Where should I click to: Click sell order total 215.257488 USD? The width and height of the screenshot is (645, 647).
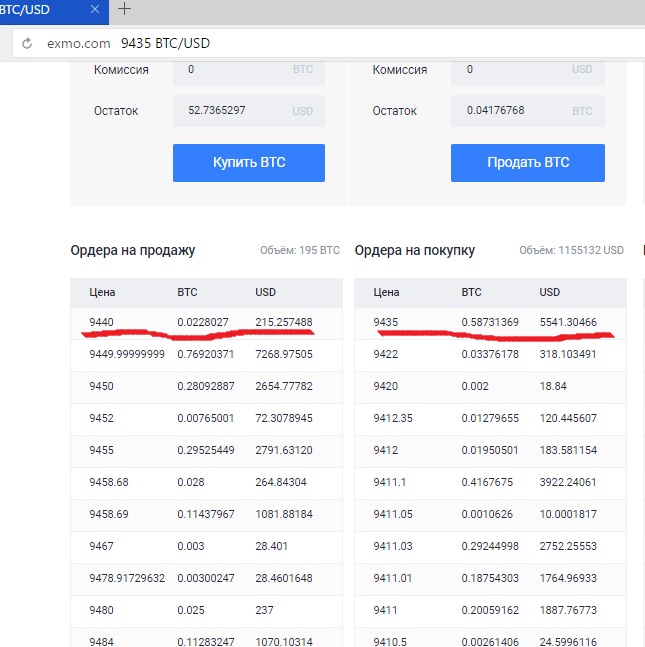(284, 322)
